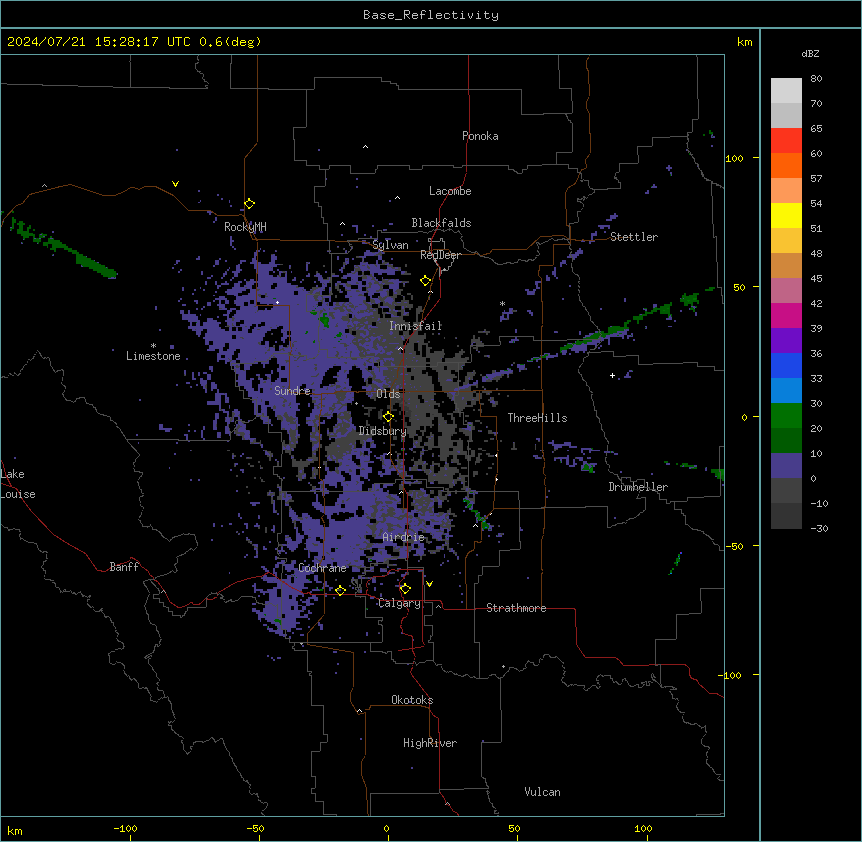Pick the red 60-65 dBZ legend swatch

coord(786,141)
